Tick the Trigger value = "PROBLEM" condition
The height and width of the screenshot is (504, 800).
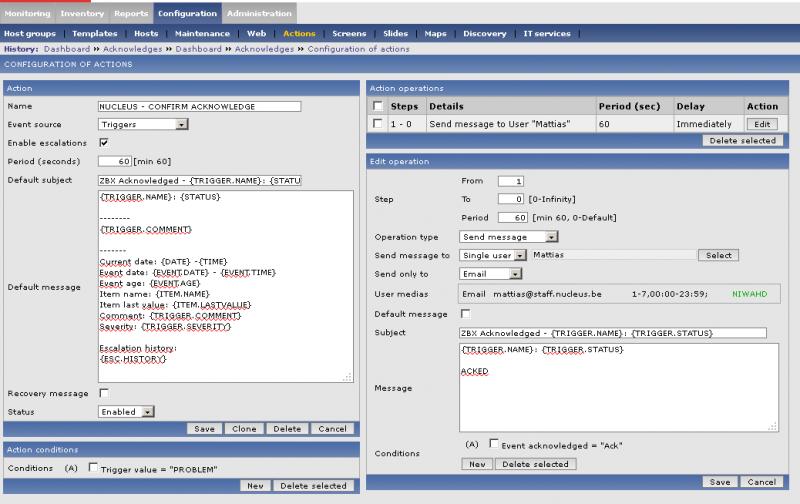point(93,467)
